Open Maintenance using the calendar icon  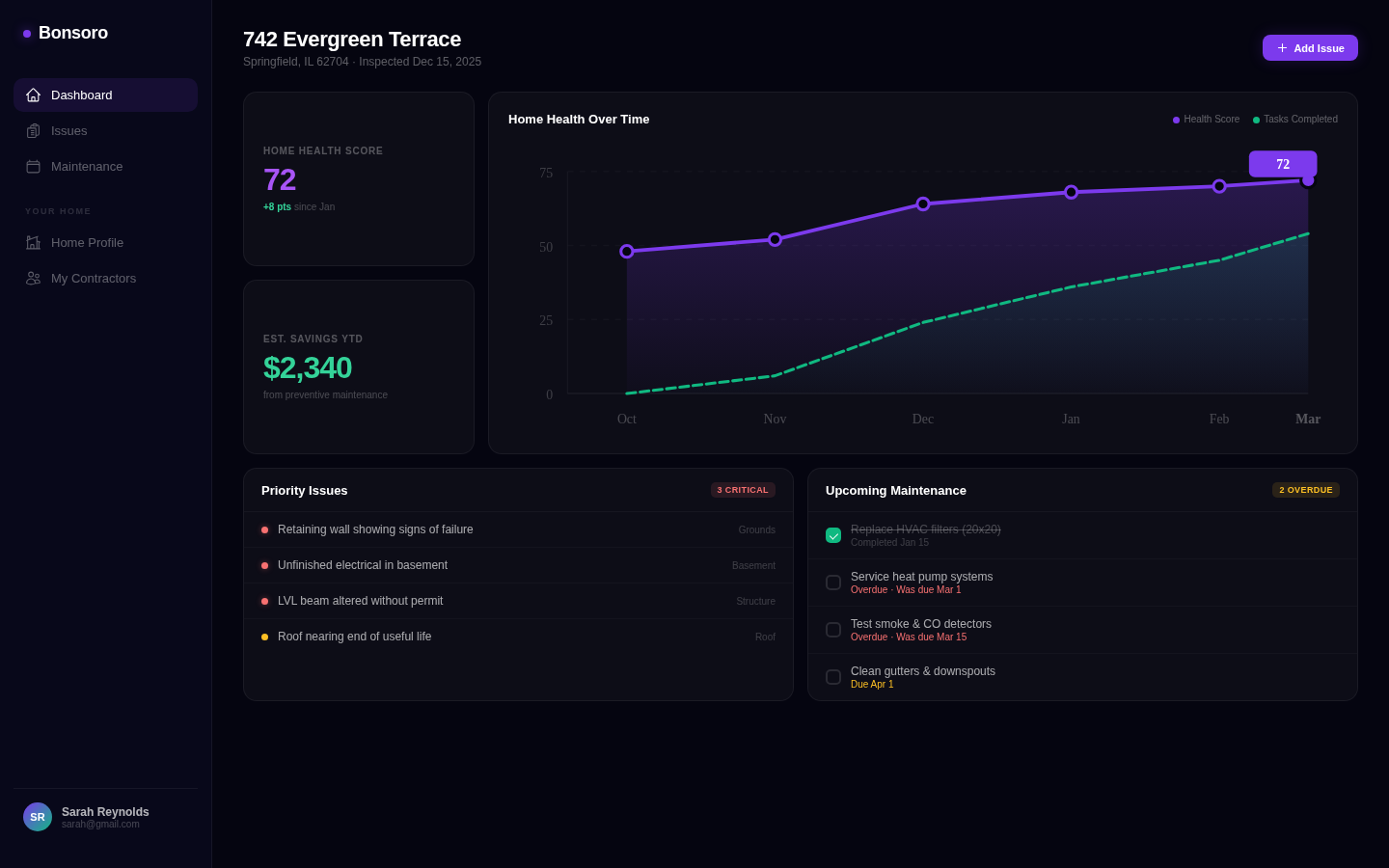[x=32, y=166]
